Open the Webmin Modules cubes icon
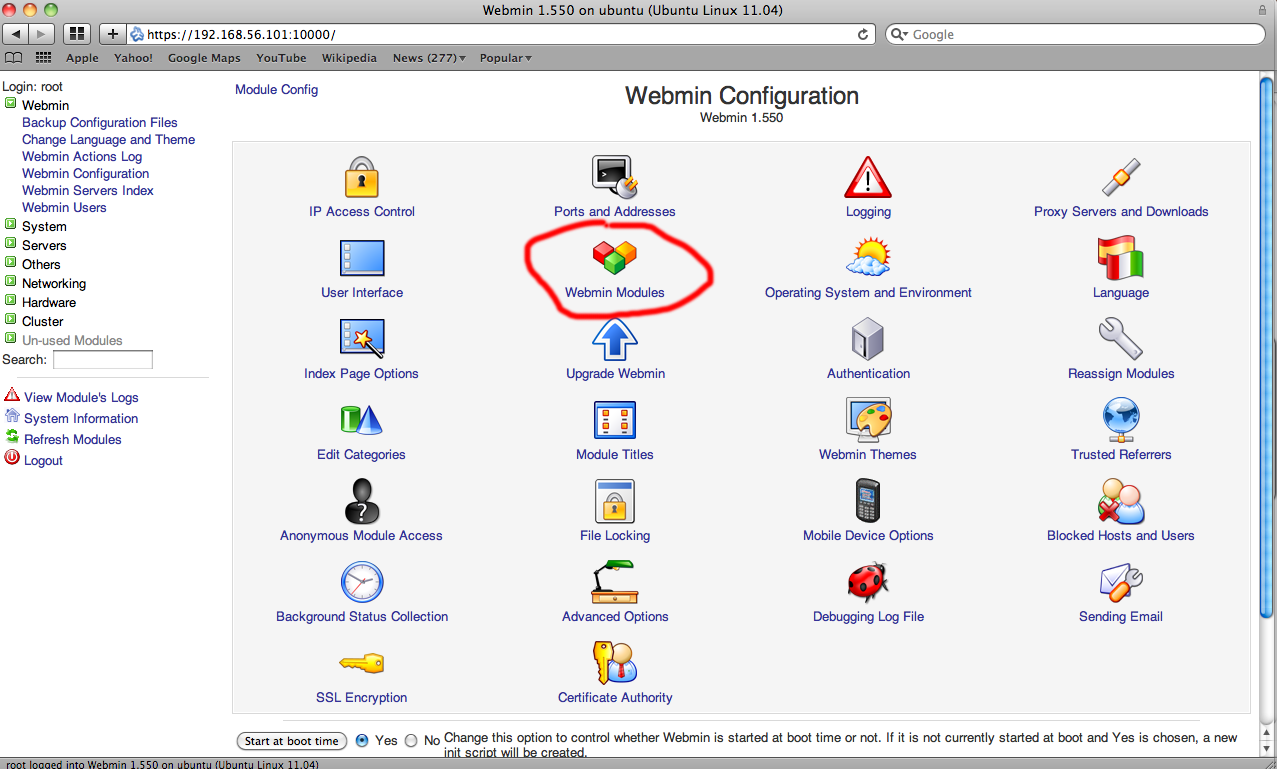The width and height of the screenshot is (1277, 769). (615, 258)
